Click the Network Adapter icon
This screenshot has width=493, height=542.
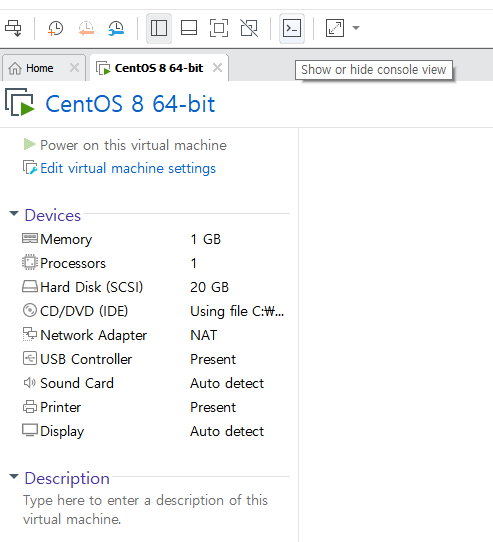tap(30, 334)
